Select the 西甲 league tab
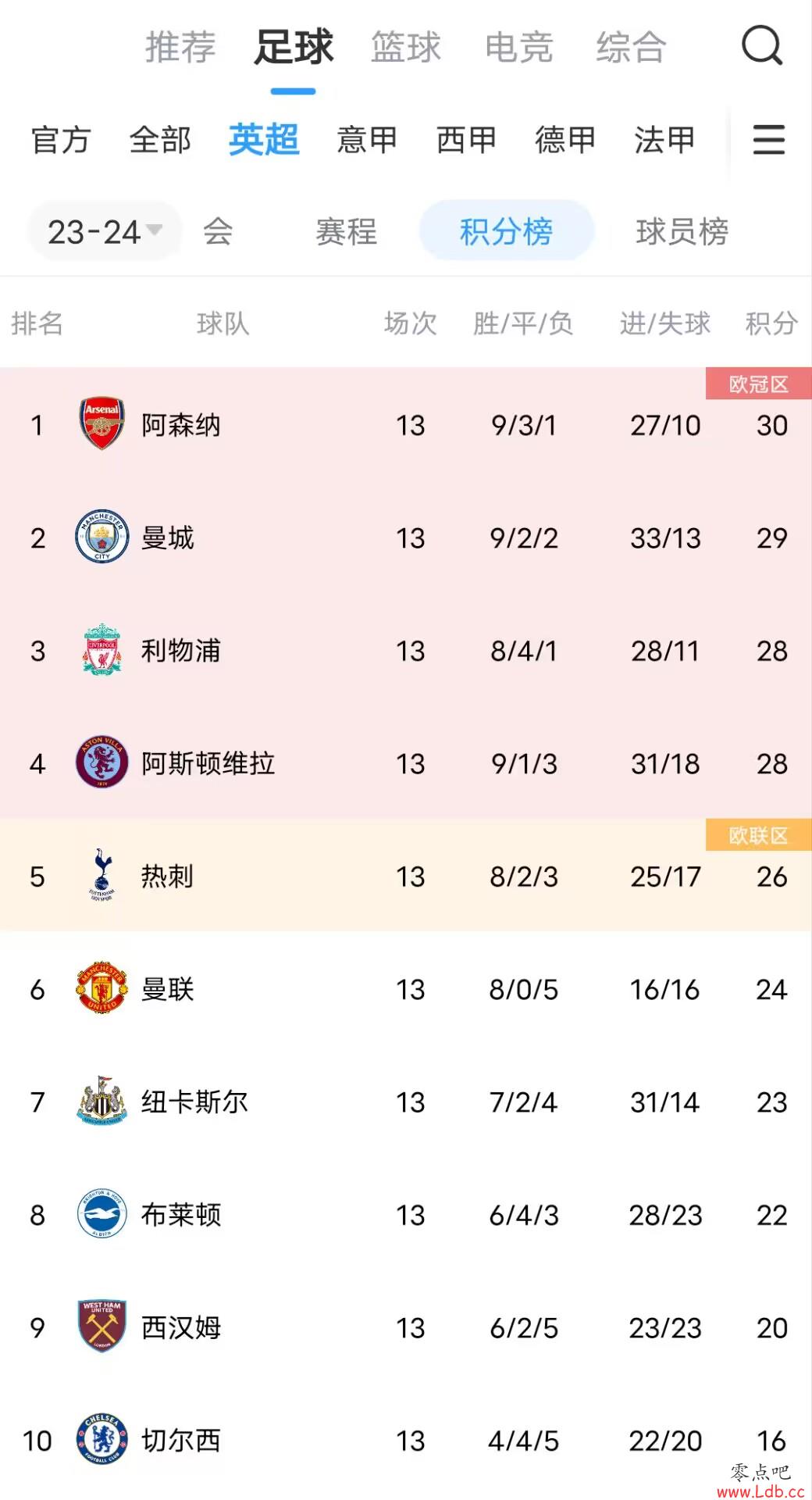812x1500 pixels. click(x=466, y=140)
